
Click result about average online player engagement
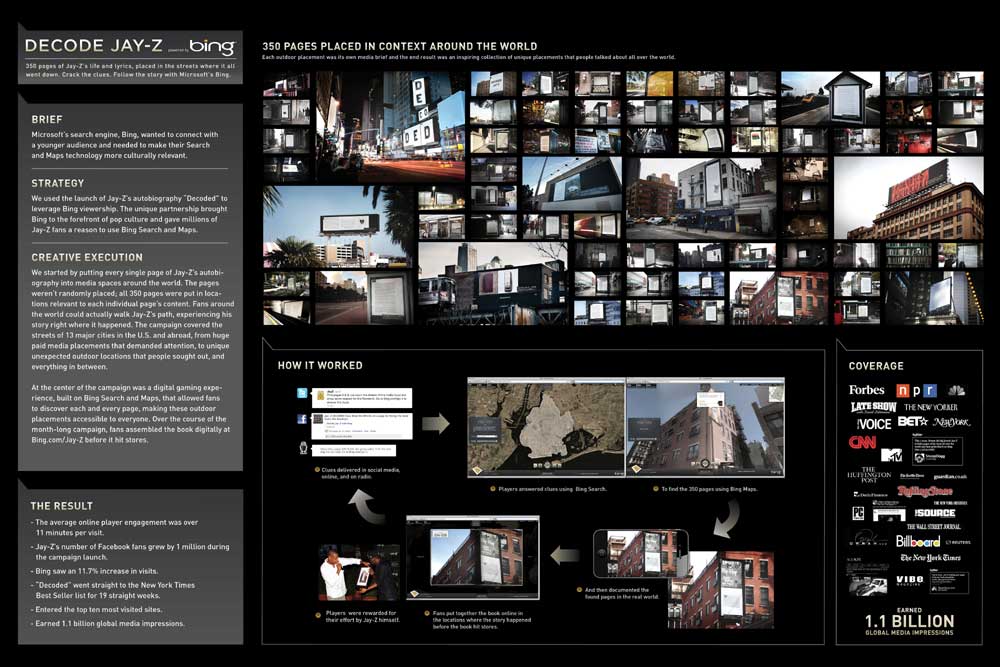(x=116, y=527)
